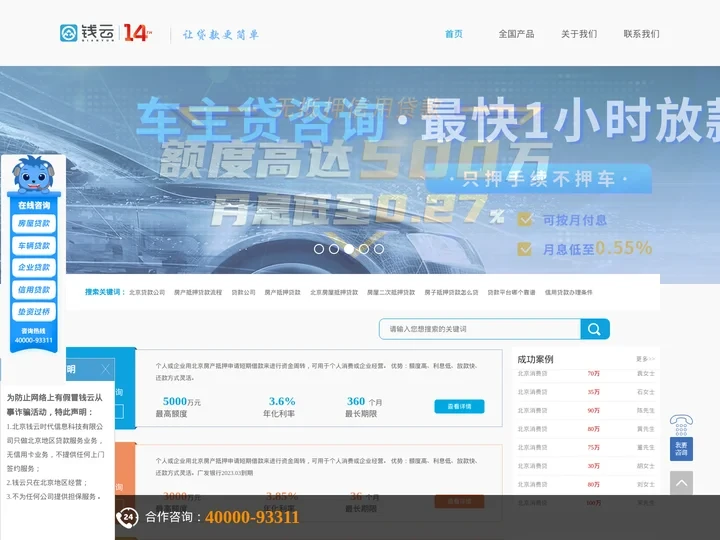Click keyword link 房屋二次抵押贷款
This screenshot has width=720, height=540.
tap(391, 292)
